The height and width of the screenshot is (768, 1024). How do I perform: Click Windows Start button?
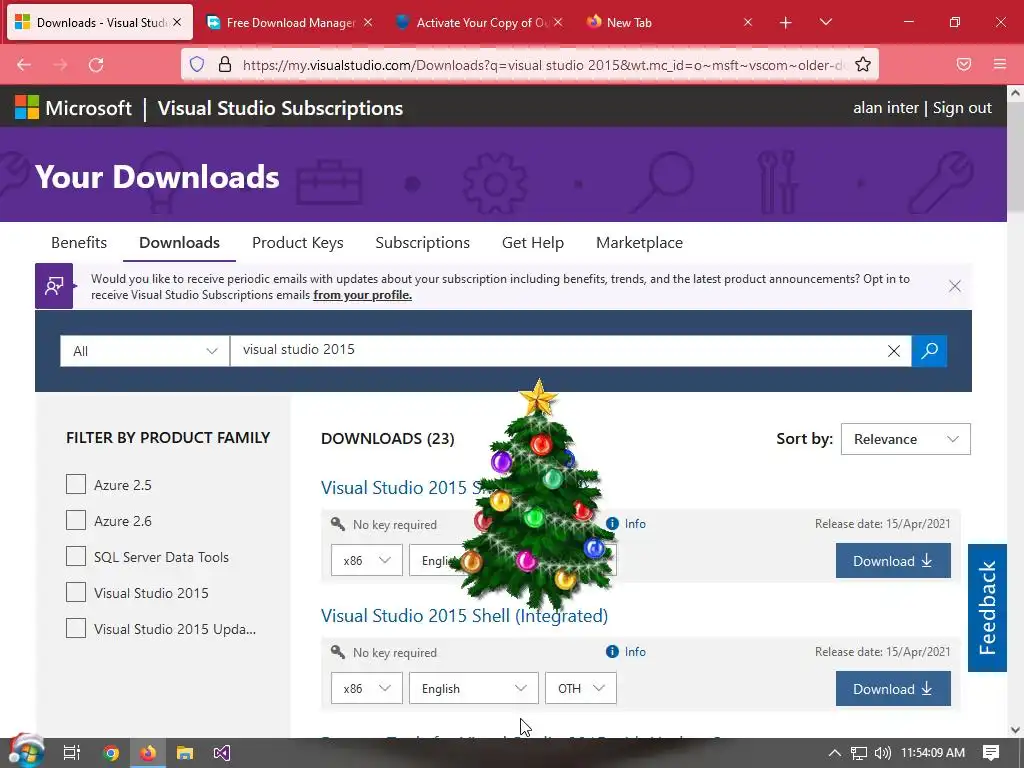26,752
